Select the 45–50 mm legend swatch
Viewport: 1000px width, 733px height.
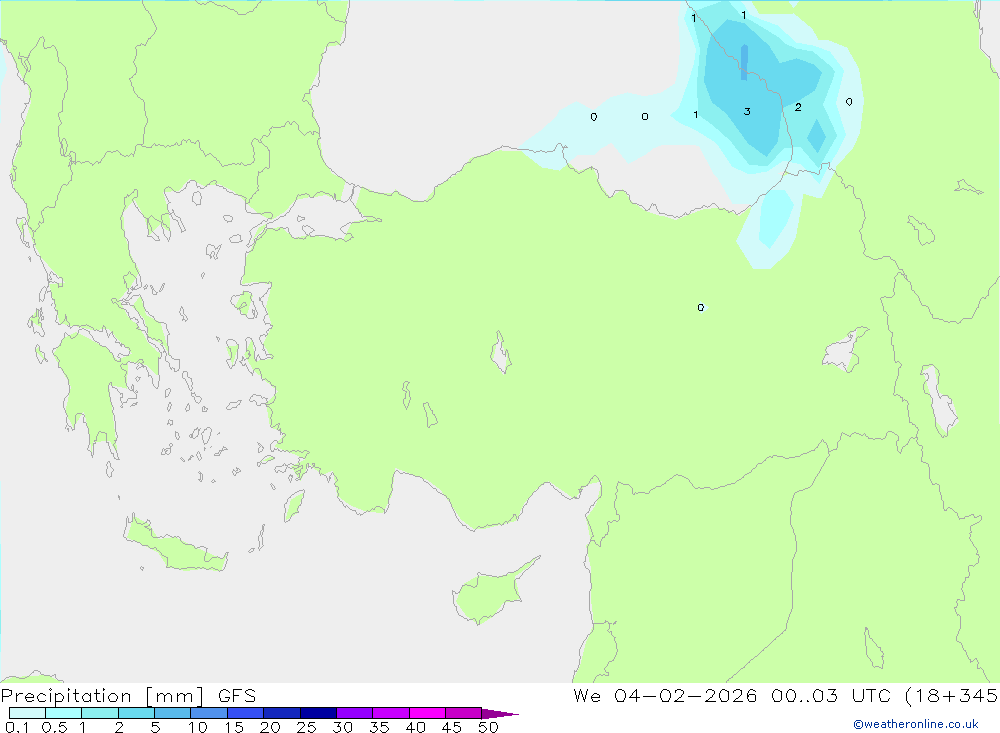point(463,713)
